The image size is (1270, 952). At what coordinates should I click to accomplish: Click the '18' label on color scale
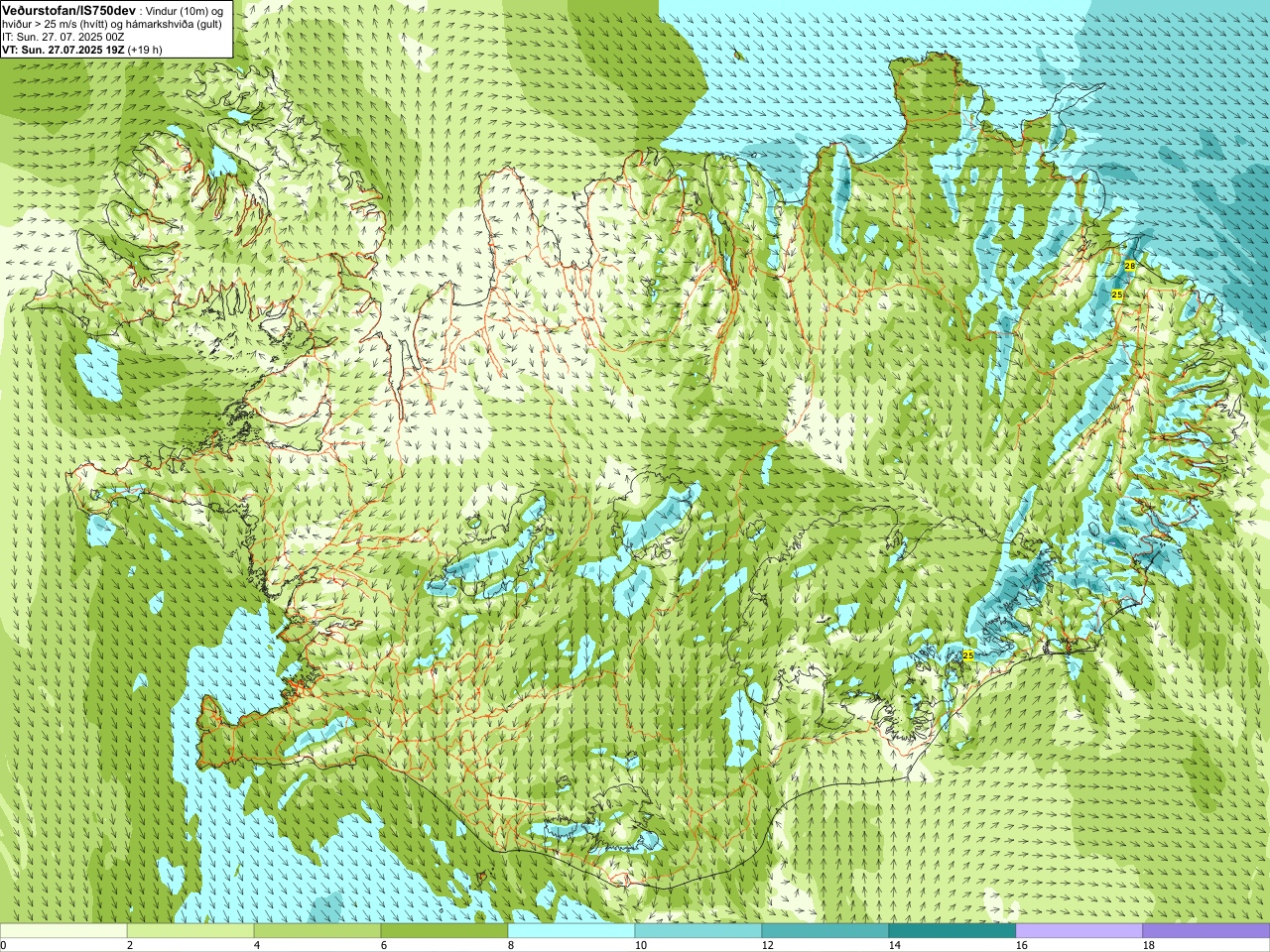[1148, 945]
